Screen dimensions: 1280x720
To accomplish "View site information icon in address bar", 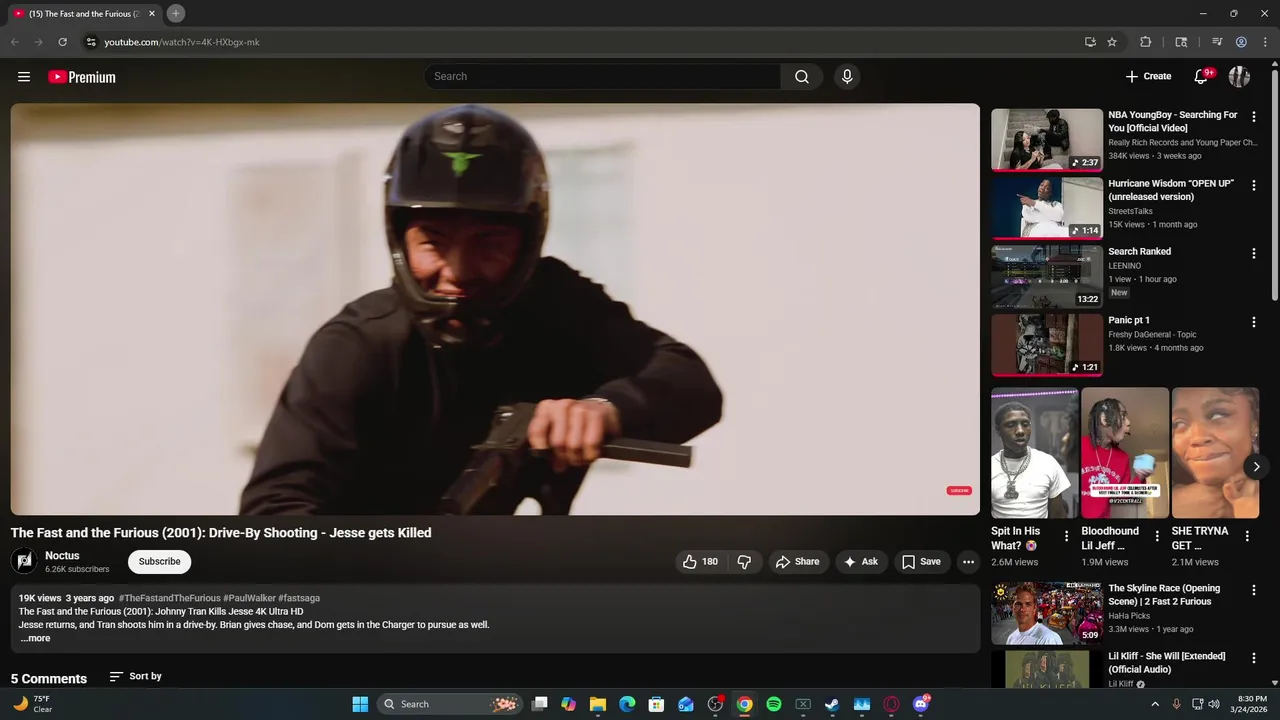I will click(91, 42).
